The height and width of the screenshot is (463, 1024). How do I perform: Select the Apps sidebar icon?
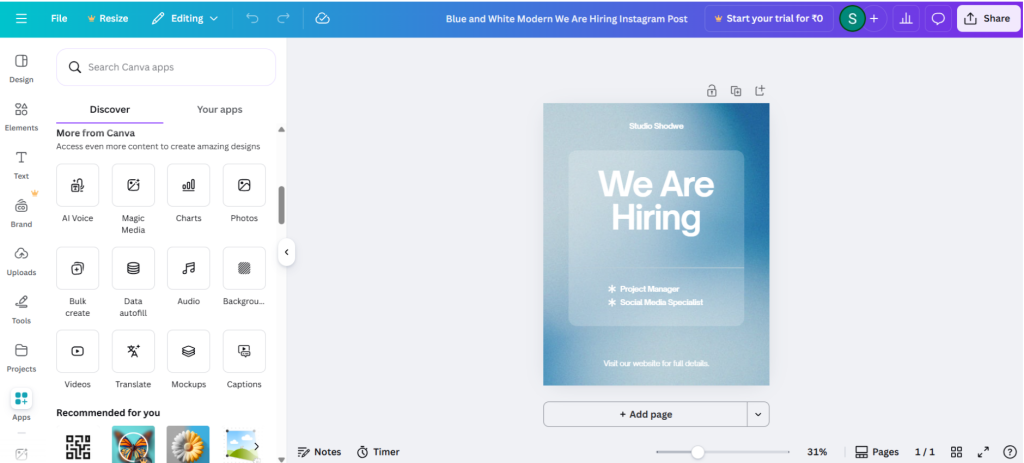point(21,398)
